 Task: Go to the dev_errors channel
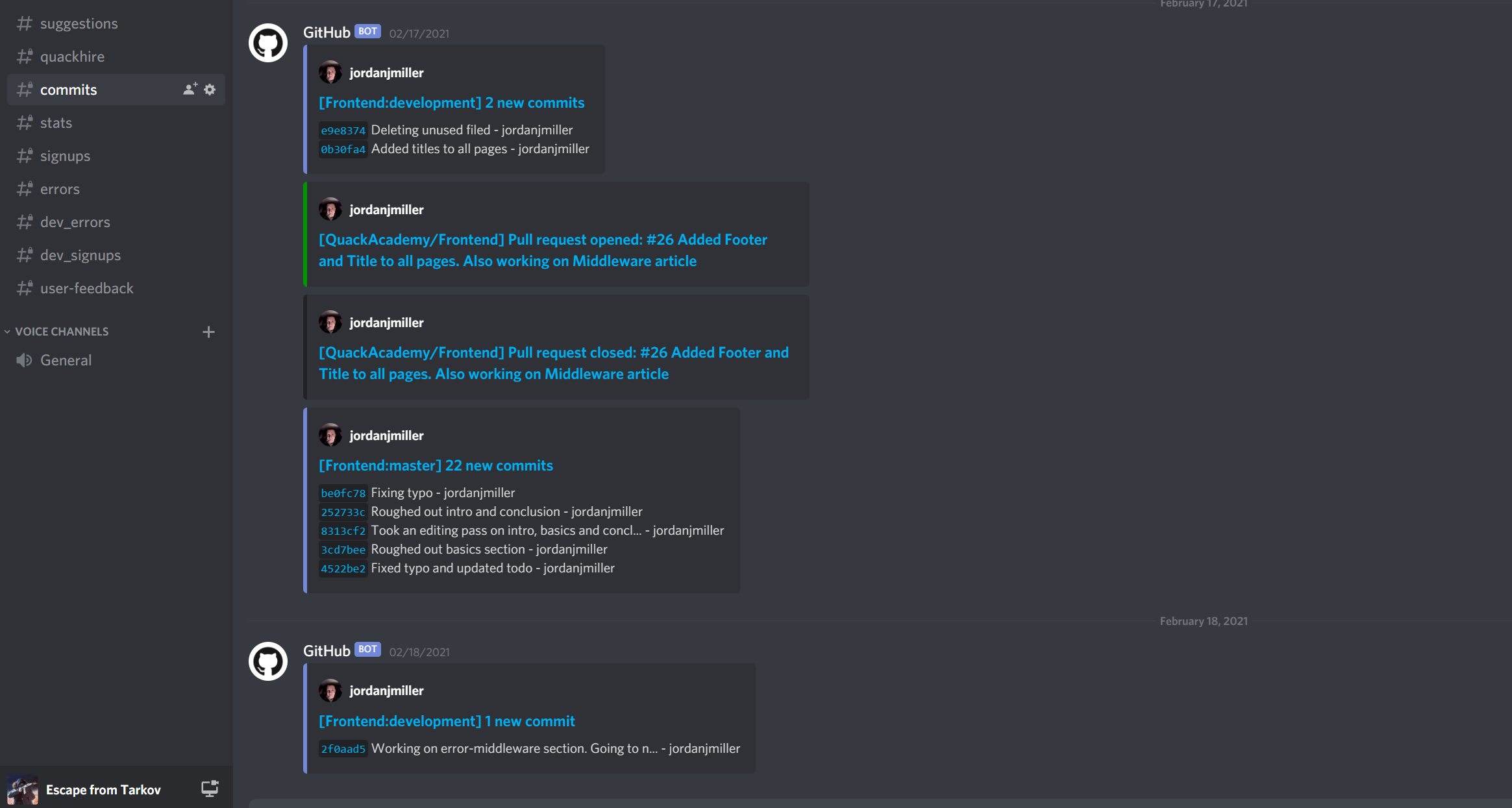75,222
